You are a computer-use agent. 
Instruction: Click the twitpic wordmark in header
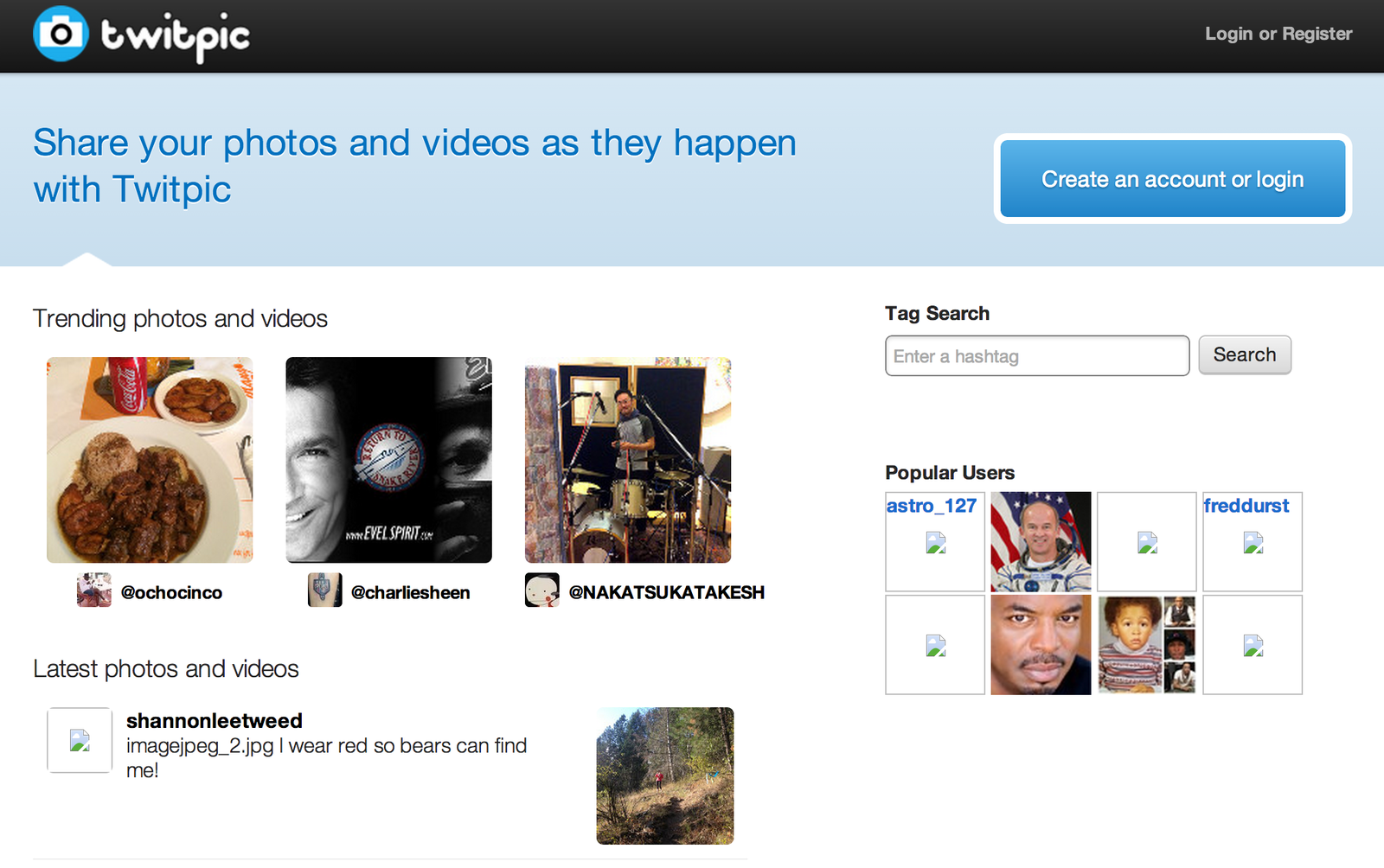click(x=175, y=37)
